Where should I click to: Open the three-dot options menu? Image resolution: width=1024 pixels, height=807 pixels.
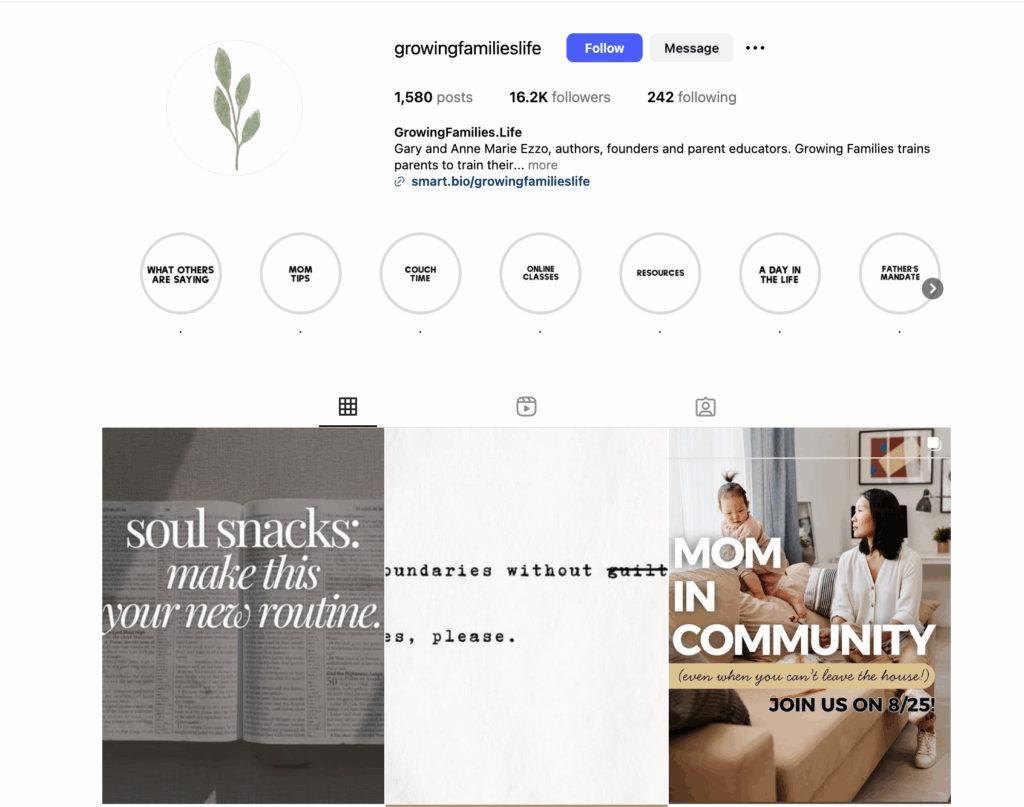pyautogui.click(x=755, y=48)
